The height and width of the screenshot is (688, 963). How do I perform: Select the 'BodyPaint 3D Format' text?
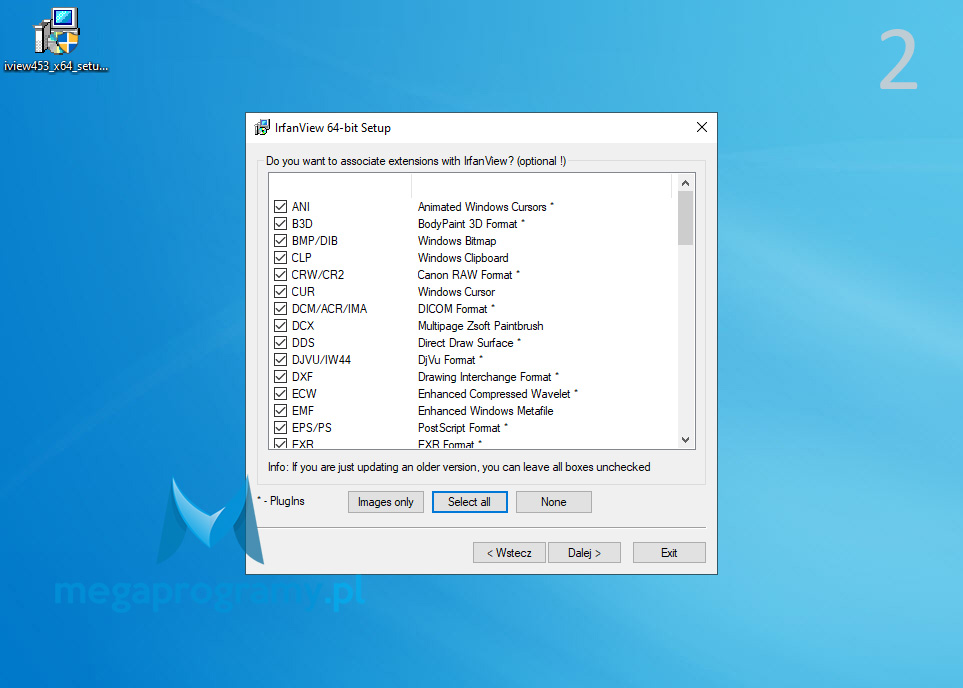click(x=472, y=224)
